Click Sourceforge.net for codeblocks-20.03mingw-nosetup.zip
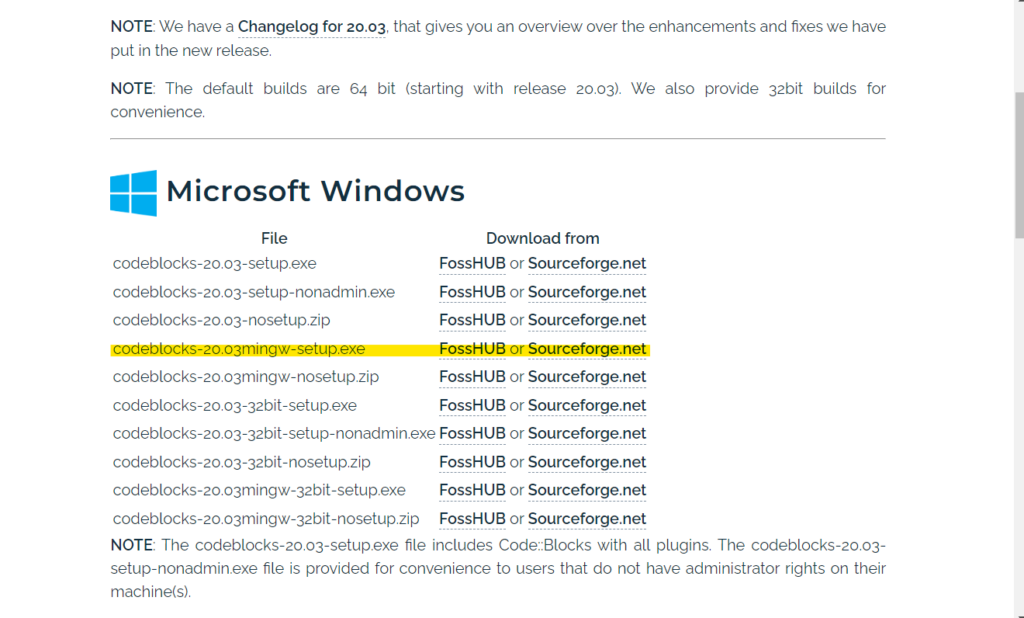Image resolution: width=1024 pixels, height=618 pixels. point(587,377)
